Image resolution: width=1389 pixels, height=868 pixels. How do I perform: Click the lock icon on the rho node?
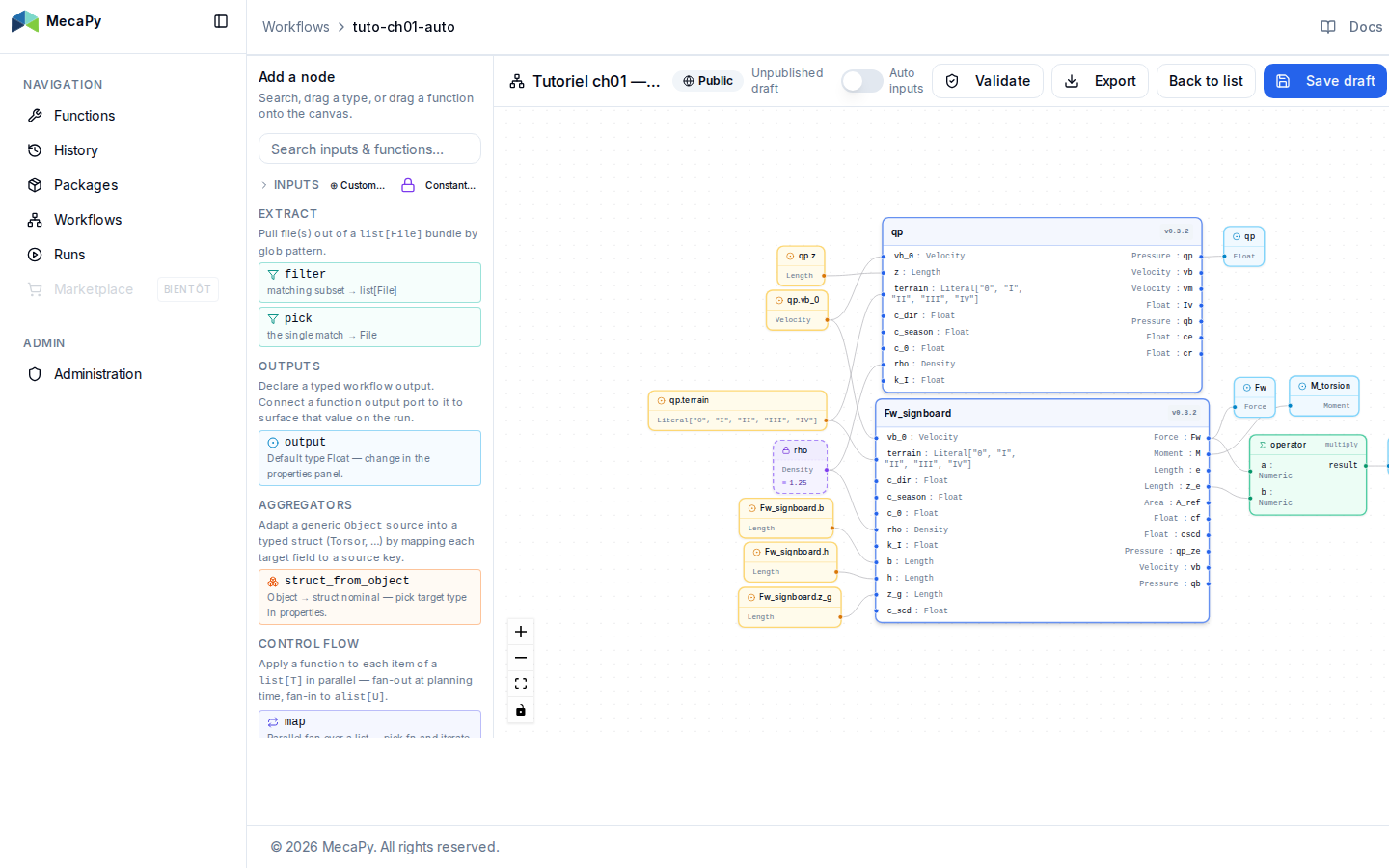tap(786, 450)
